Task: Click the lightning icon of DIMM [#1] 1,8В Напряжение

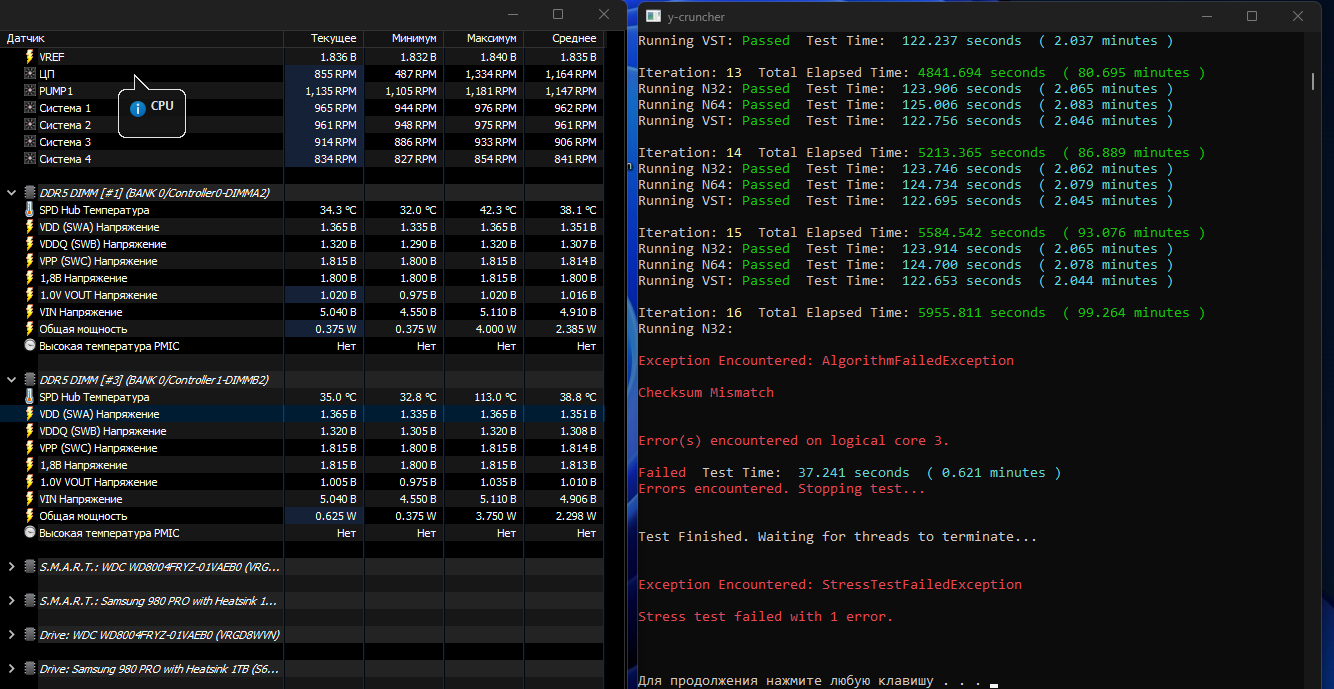Action: pyautogui.click(x=29, y=278)
